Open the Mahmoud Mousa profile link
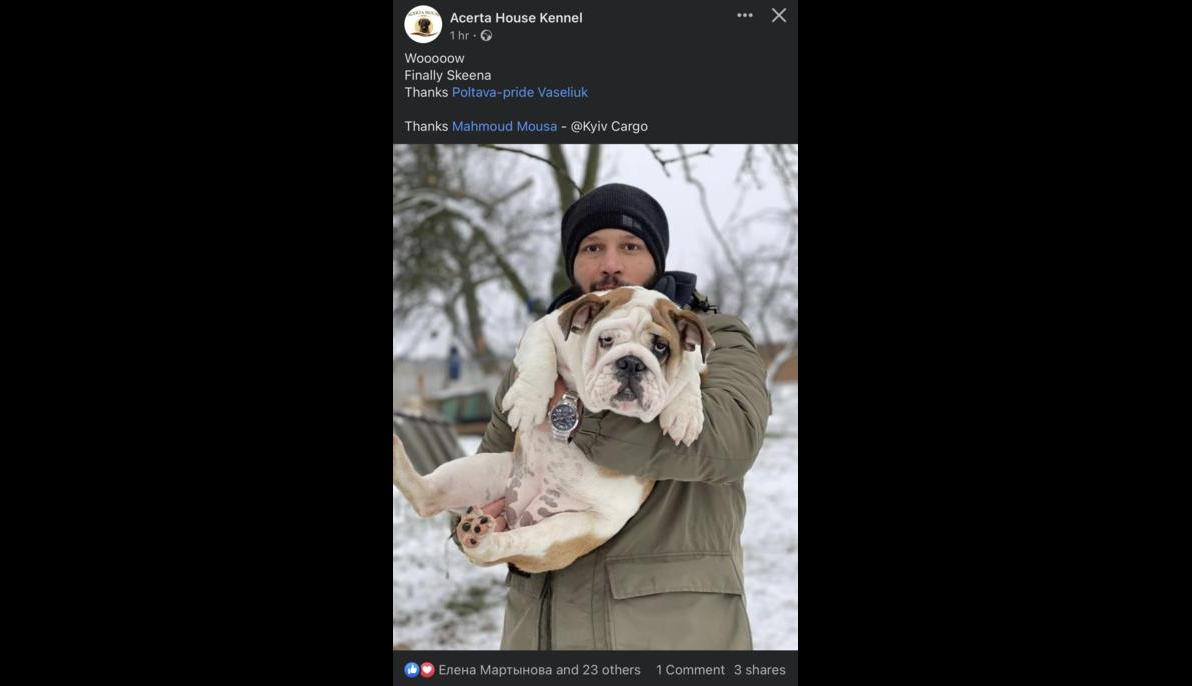This screenshot has width=1192, height=686. coord(504,125)
